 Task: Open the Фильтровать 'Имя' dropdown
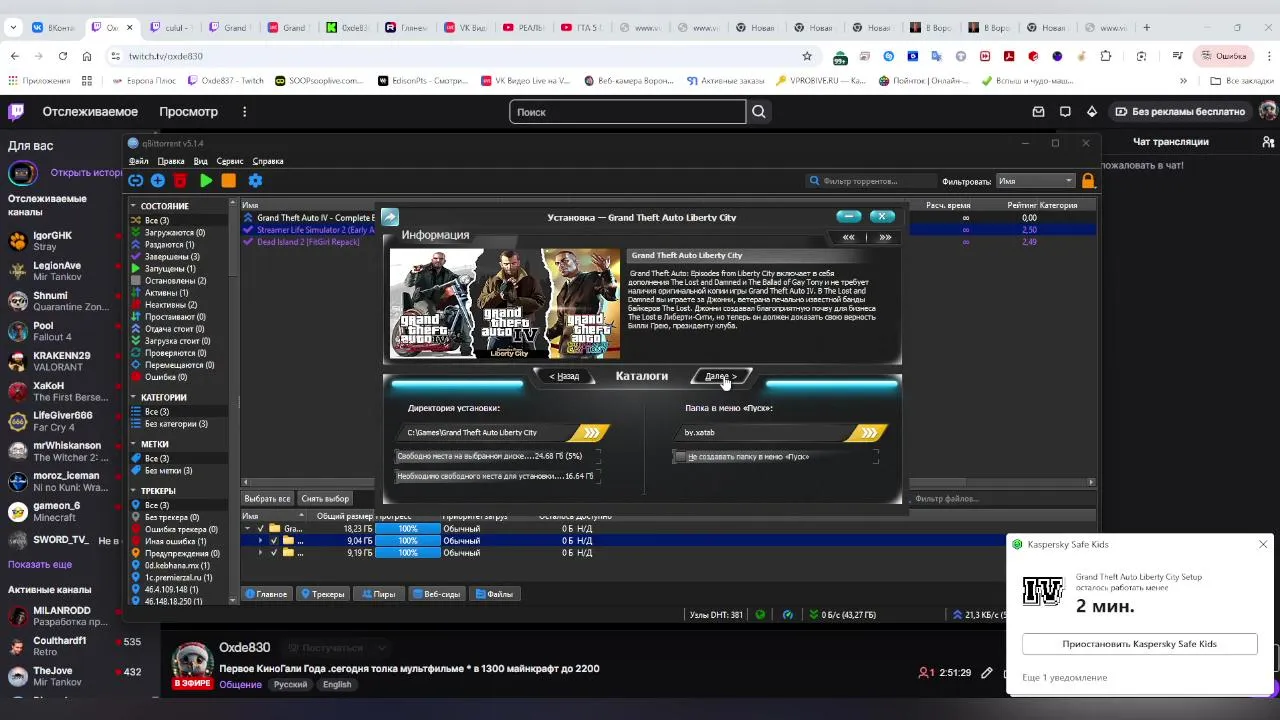tap(1035, 181)
